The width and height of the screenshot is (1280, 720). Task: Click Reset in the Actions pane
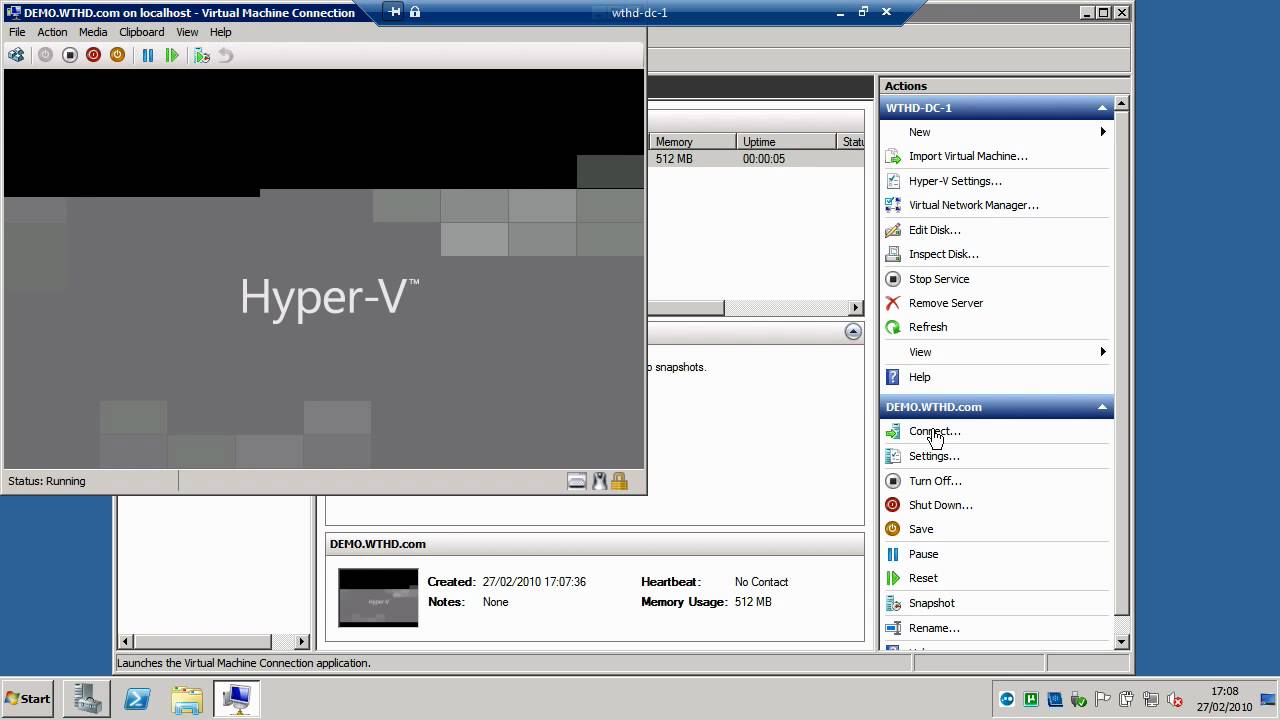click(x=923, y=578)
